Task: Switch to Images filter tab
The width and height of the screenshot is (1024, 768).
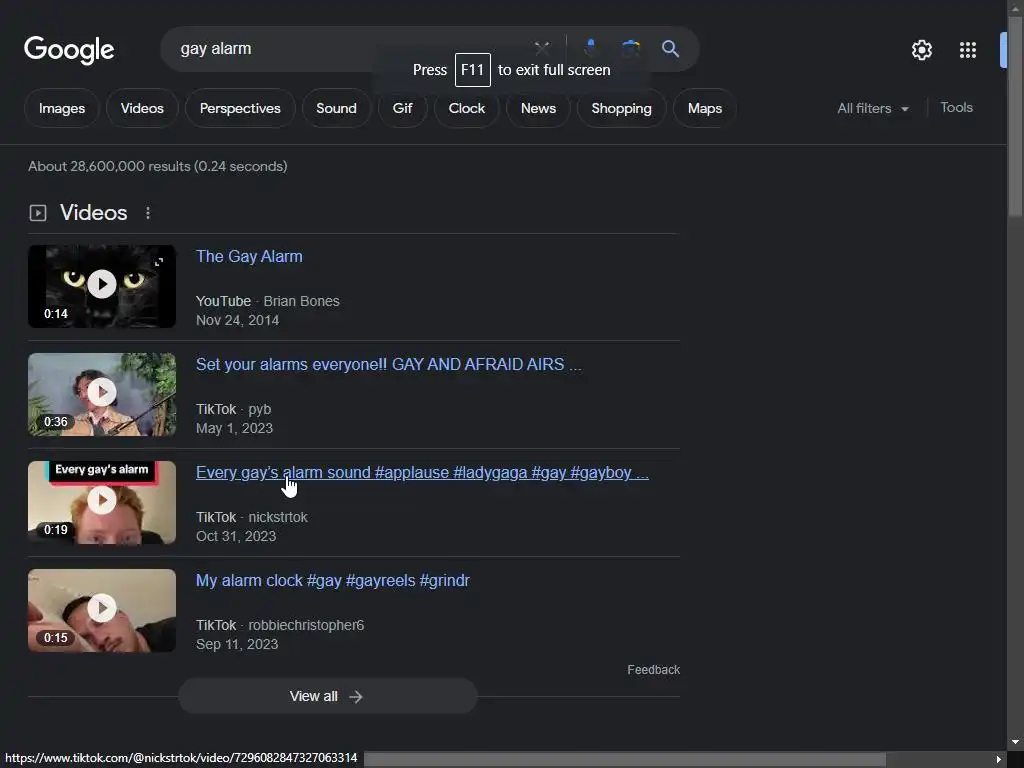Action: pos(62,108)
